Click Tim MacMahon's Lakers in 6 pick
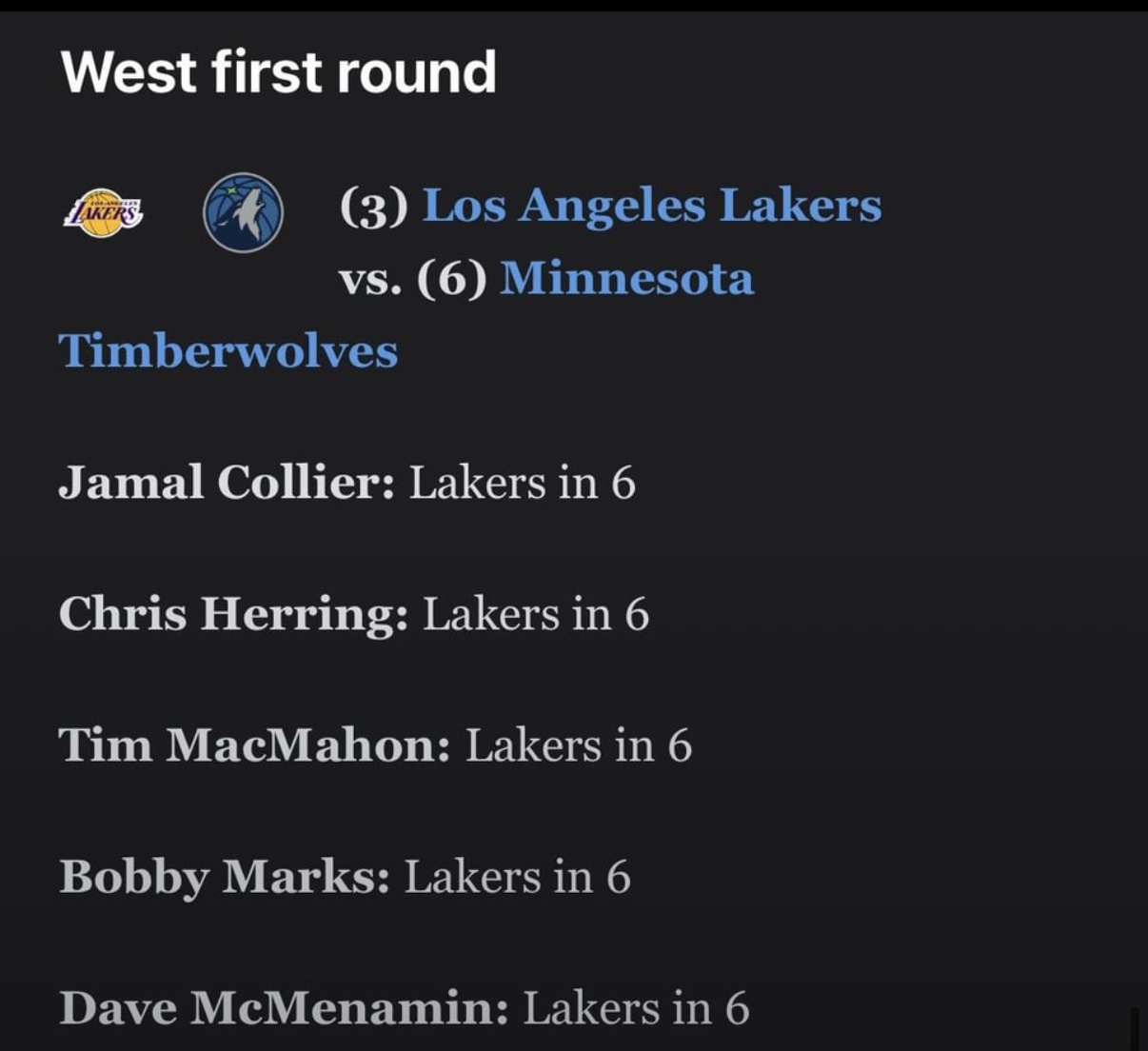 tap(579, 744)
